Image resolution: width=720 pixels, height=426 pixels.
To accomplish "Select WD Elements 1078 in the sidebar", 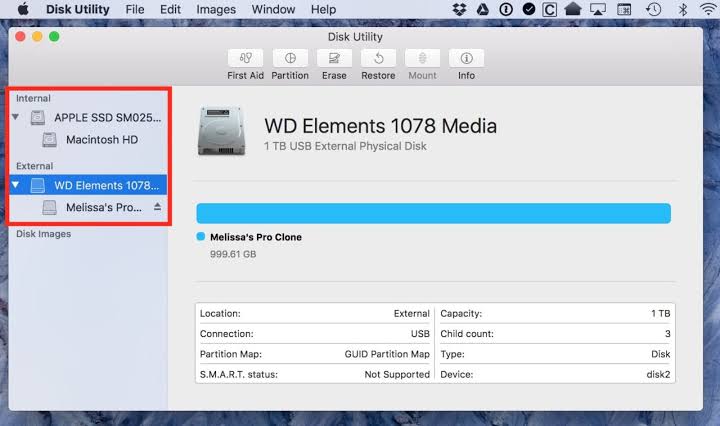I will (x=88, y=185).
